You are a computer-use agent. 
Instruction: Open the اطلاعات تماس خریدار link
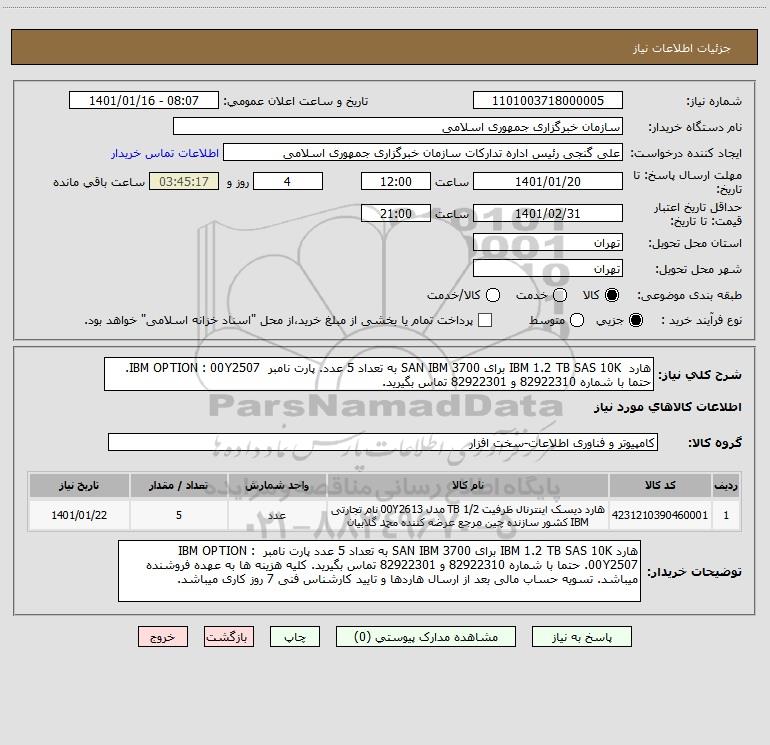(x=165, y=153)
